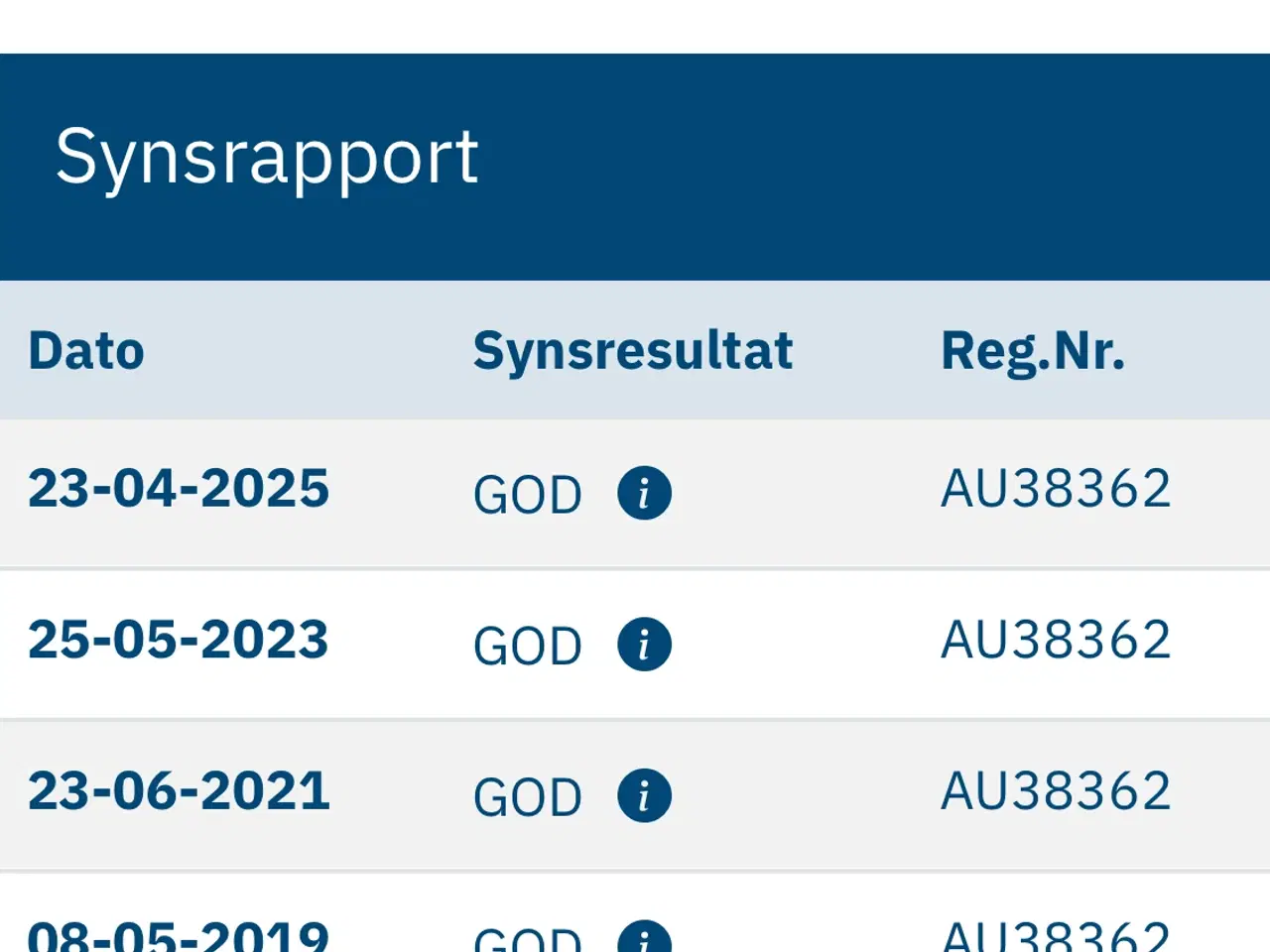The height and width of the screenshot is (952, 1270).
Task: Click the Dato column header
Action: pos(86,351)
